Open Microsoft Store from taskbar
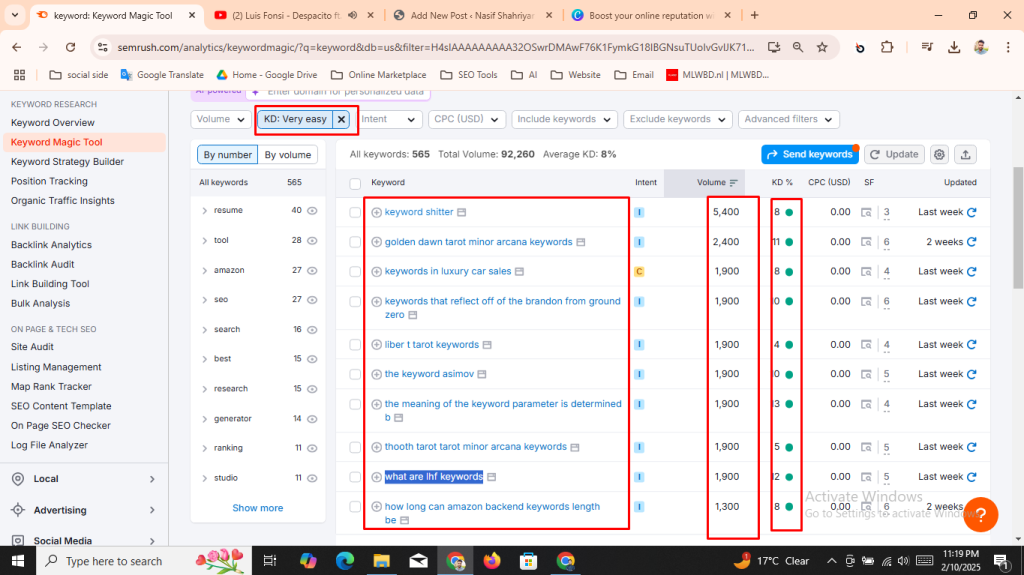Screen dimensions: 1024x575 [528, 561]
